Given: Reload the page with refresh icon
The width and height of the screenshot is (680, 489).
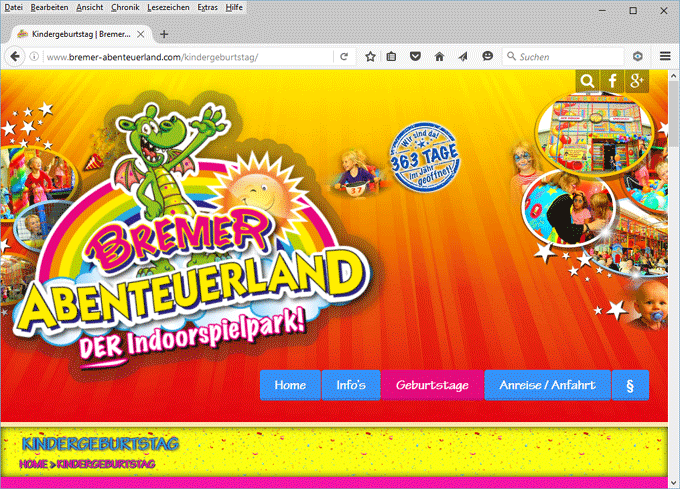Looking at the screenshot, I should (x=344, y=57).
